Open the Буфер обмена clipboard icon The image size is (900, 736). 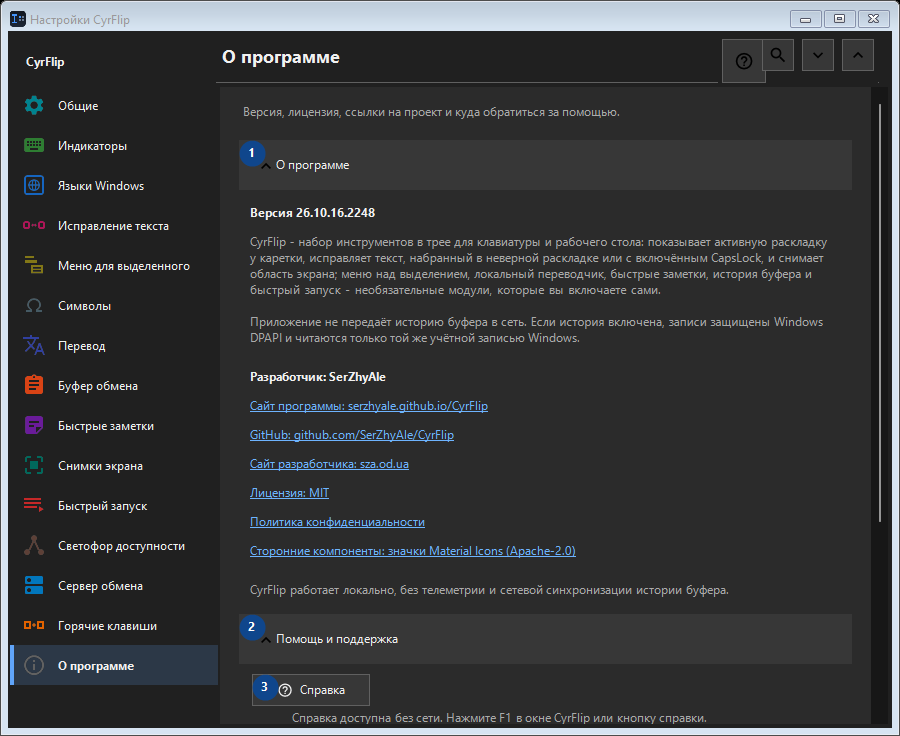click(x=34, y=385)
